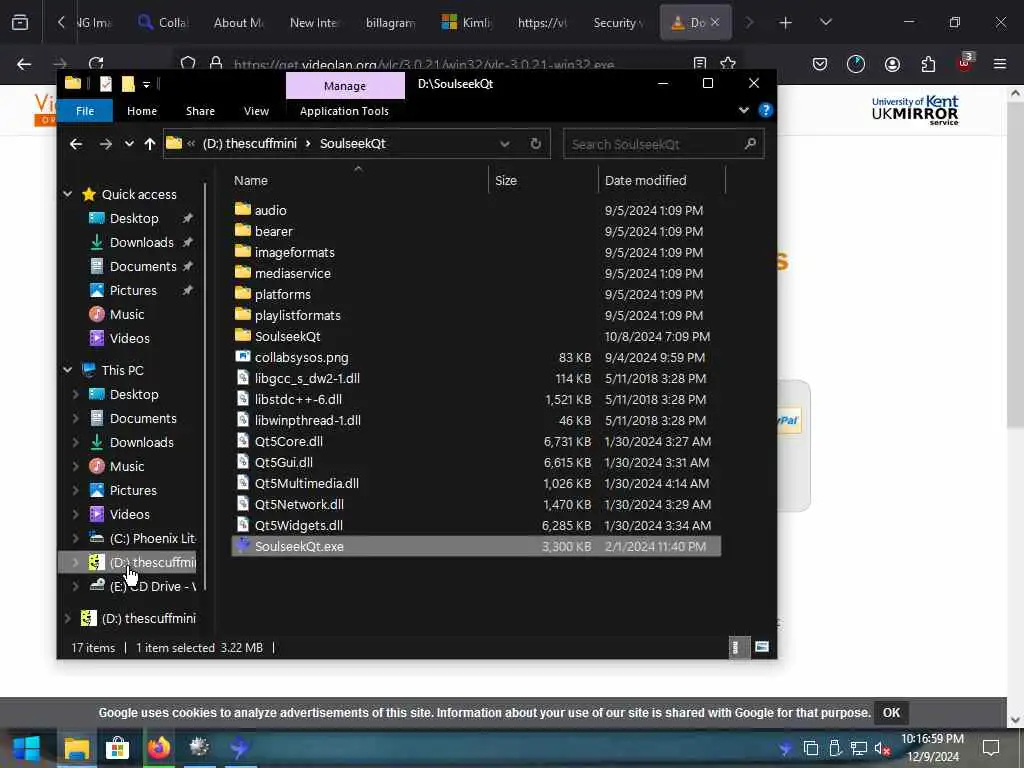Open Quick Access Toolbar customize dropdown
Viewport: 1024px width, 768px height.
tap(146, 84)
